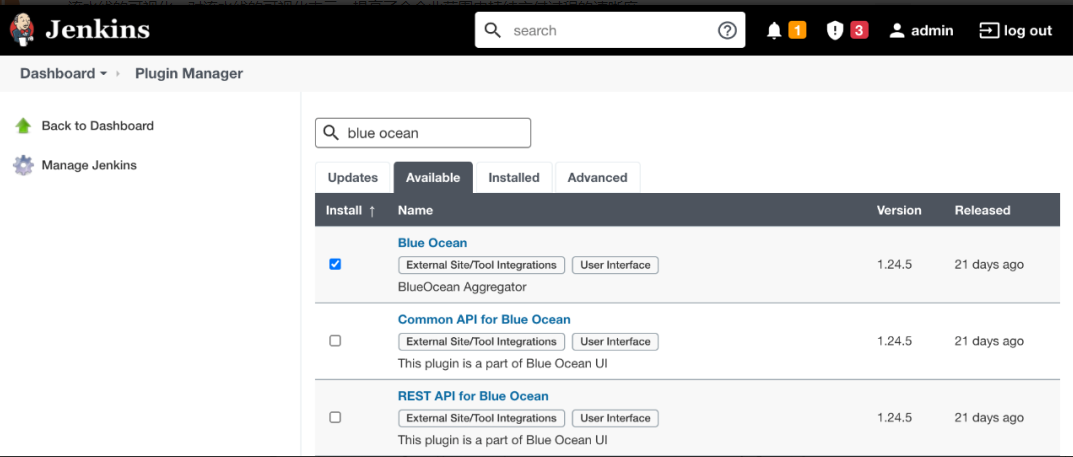Click User Interface tag on Common API row
Viewport: 1073px width, 457px height.
click(x=615, y=342)
